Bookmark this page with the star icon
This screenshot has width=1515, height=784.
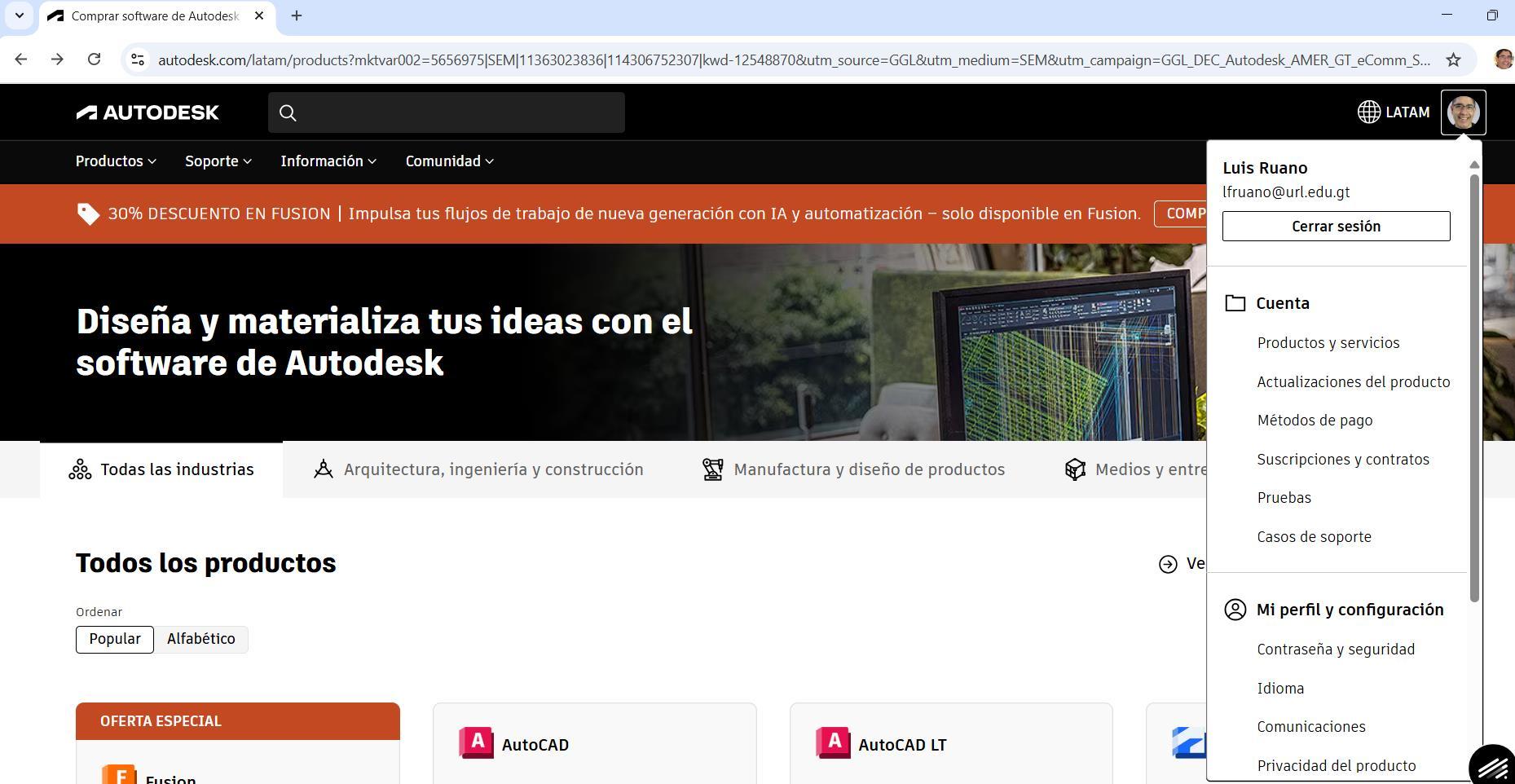tap(1453, 59)
